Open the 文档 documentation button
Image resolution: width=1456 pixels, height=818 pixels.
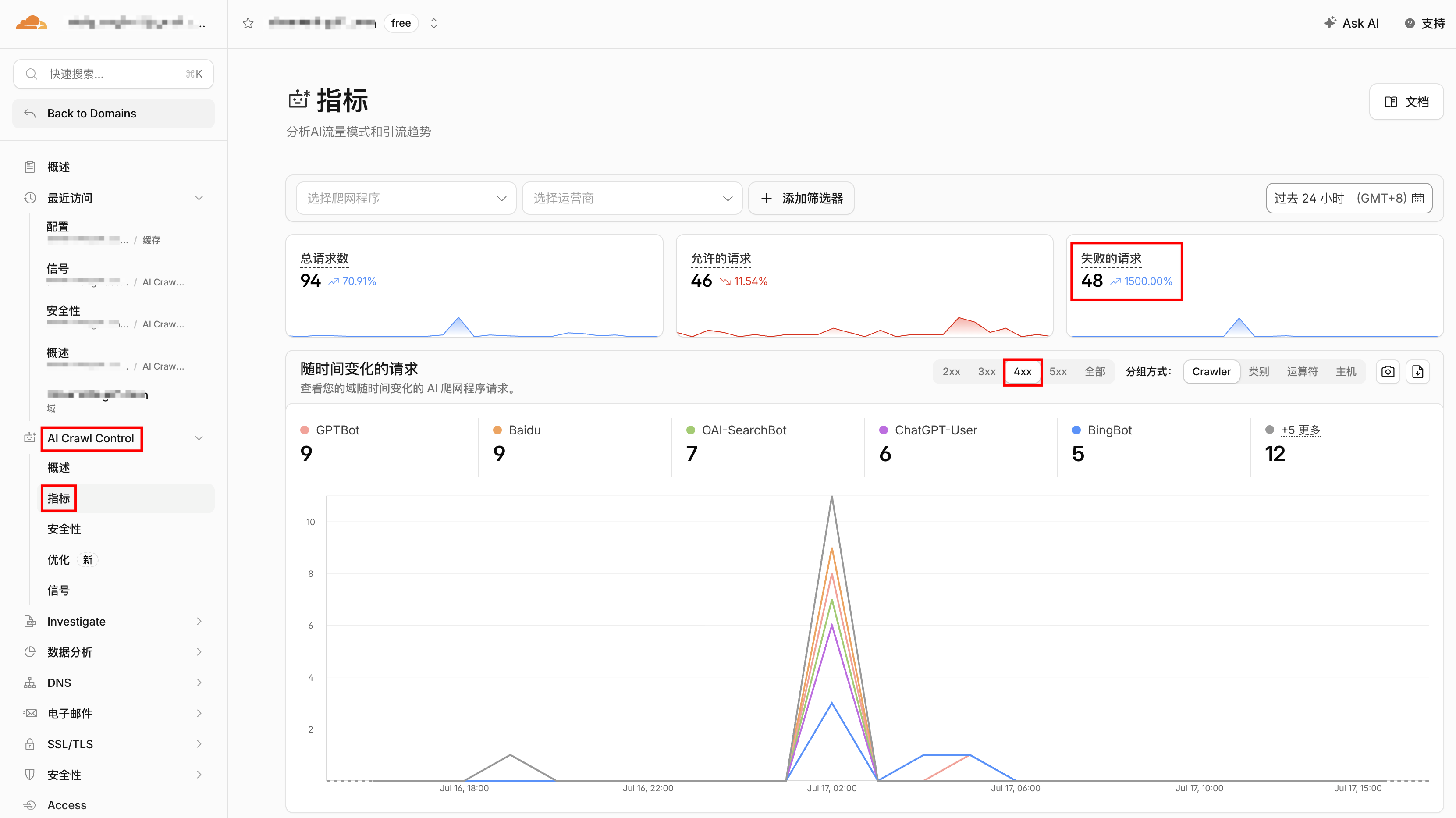point(1406,102)
